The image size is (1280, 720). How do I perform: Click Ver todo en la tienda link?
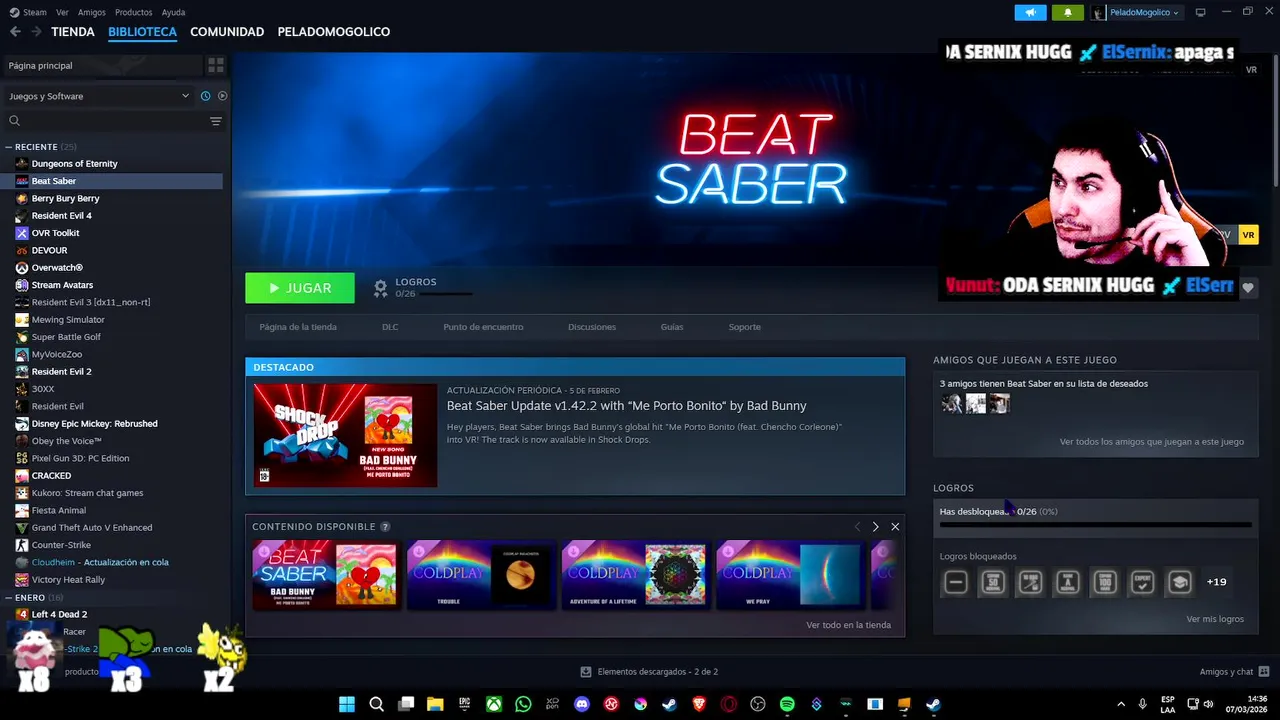[848, 625]
